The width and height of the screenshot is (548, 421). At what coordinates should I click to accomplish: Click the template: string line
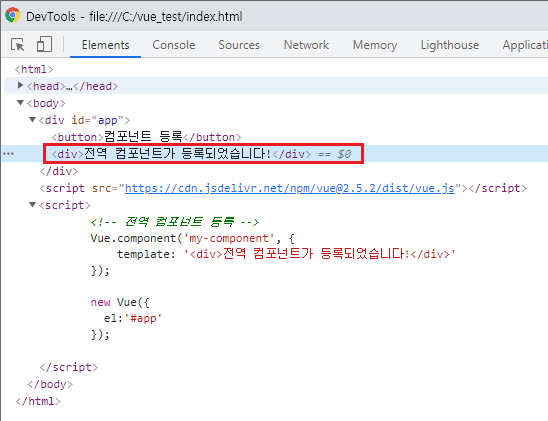pyautogui.click(x=286, y=254)
